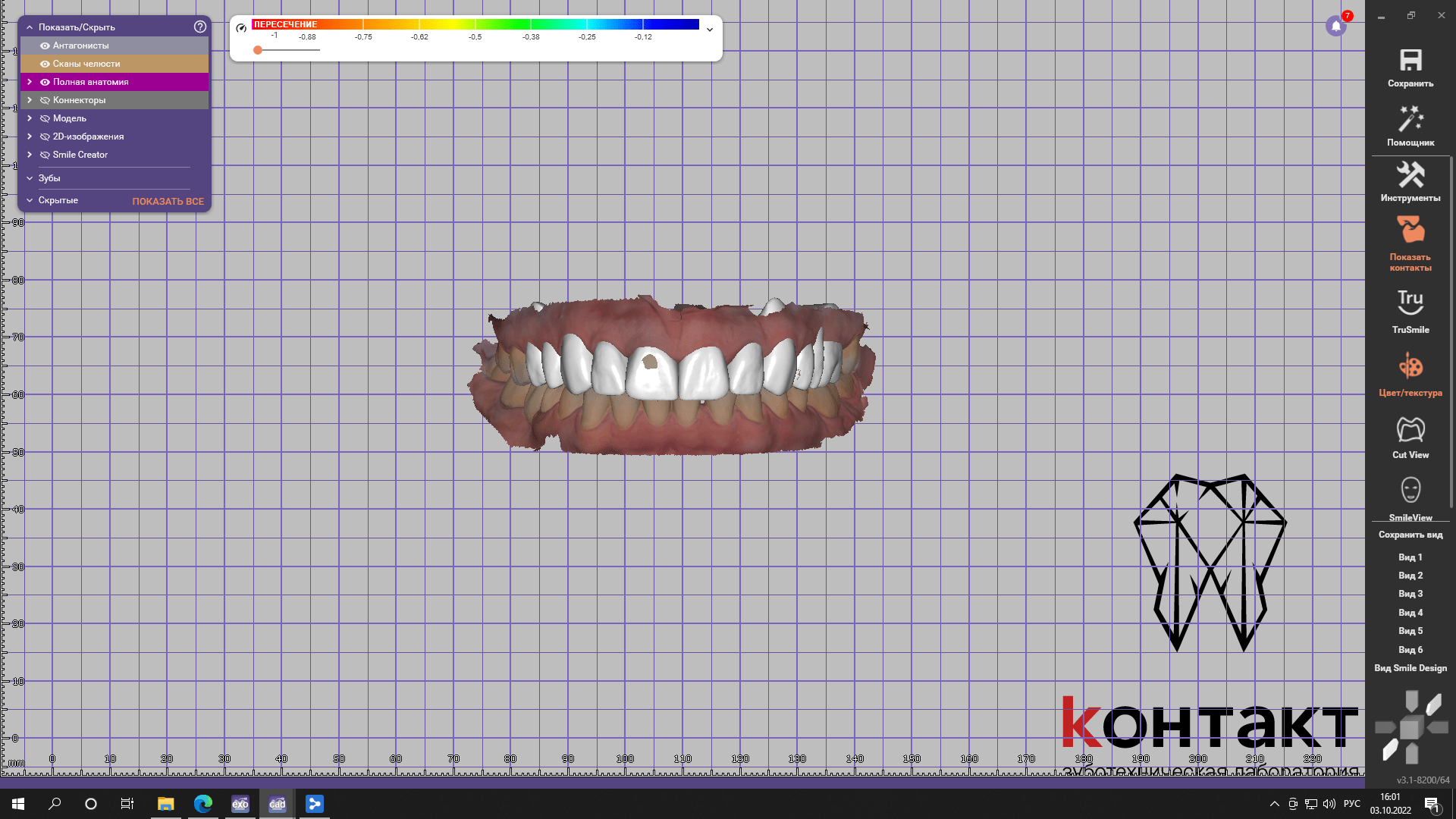Screen dimensions: 1456x819
Task: Click ПОКАЗАТЬ ВСЕ link
Action: [x=168, y=201]
